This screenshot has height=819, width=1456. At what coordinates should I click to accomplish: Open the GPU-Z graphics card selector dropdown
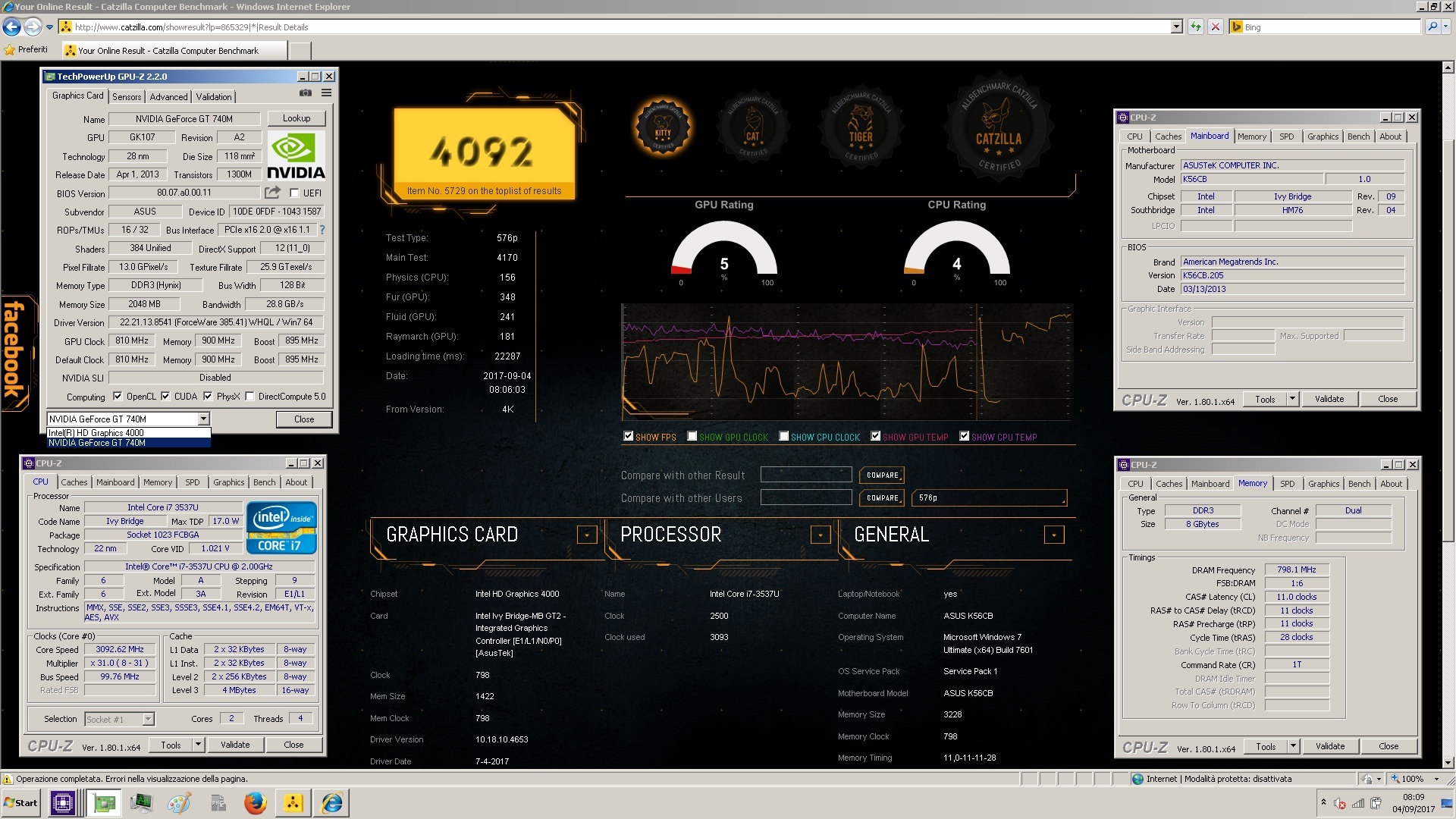[x=203, y=419]
